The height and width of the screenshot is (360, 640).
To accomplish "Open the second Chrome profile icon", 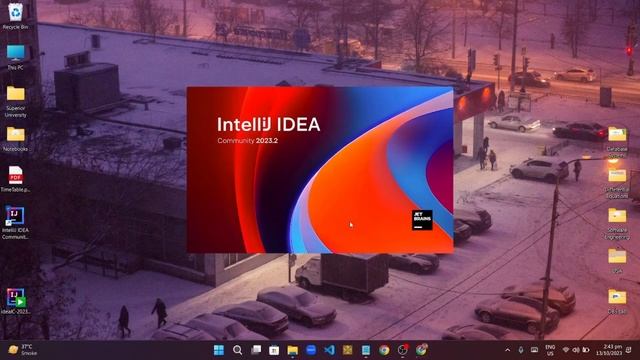I will [x=422, y=349].
